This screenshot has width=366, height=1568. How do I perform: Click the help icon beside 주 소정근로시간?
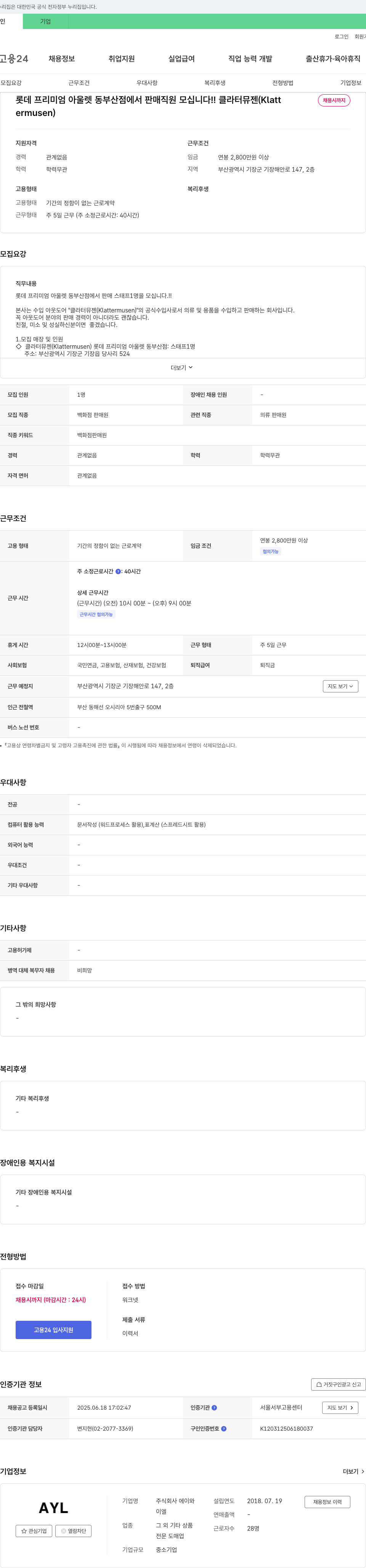click(118, 571)
